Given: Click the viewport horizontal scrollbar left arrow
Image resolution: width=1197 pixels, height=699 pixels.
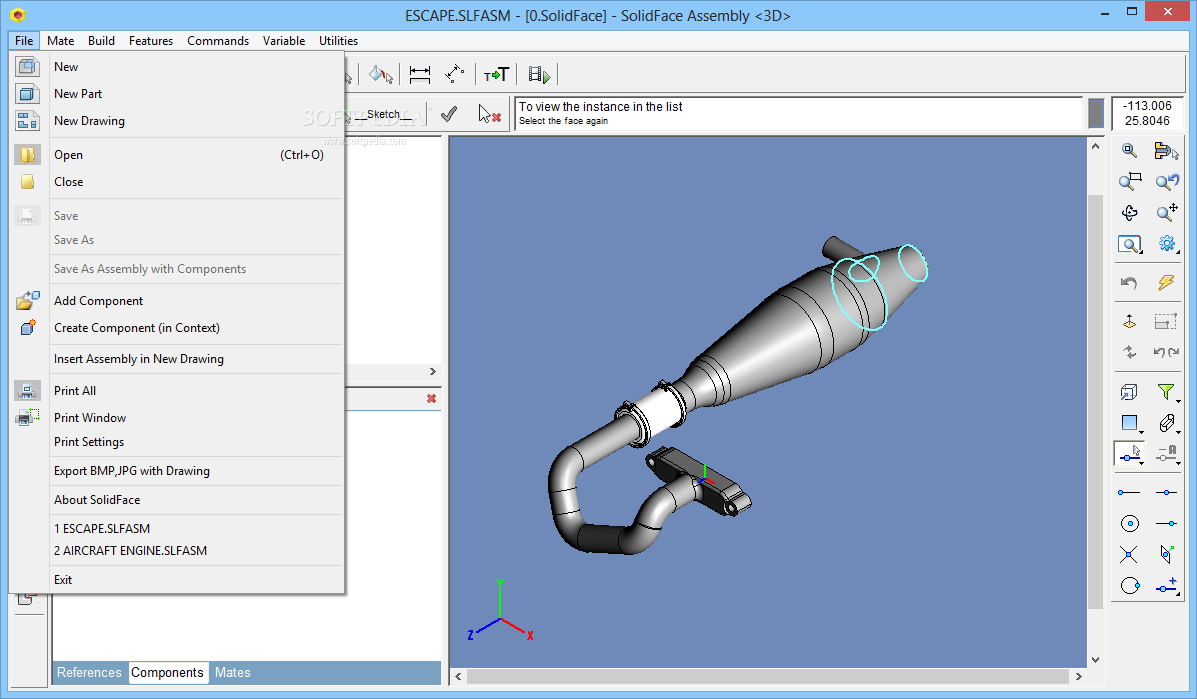Looking at the screenshot, I should pyautogui.click(x=458, y=676).
